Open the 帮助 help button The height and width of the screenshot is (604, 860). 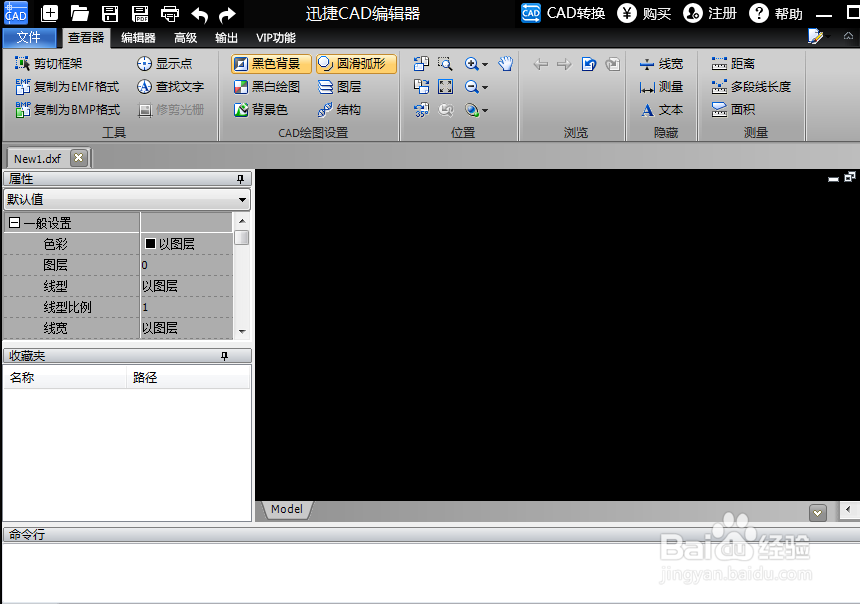(777, 13)
